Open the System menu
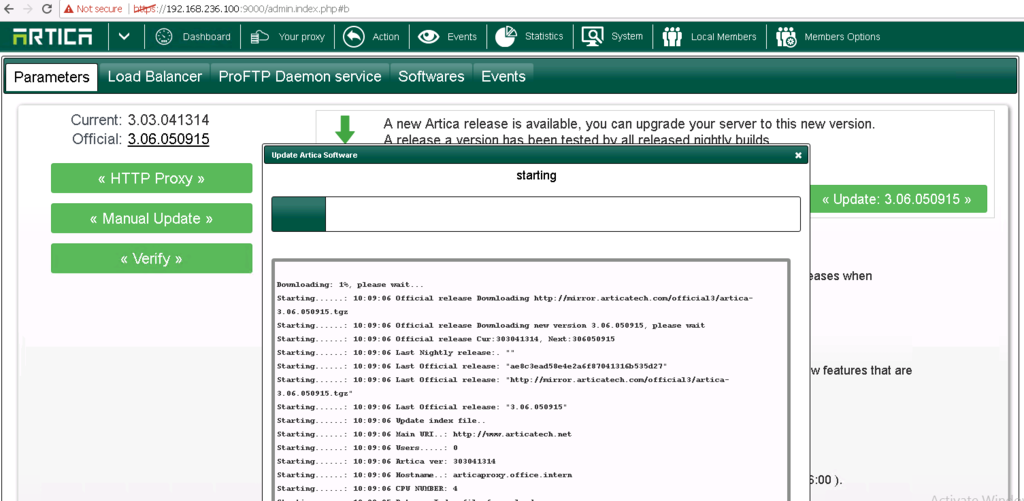Viewport: 1024px width, 501px height. point(627,37)
